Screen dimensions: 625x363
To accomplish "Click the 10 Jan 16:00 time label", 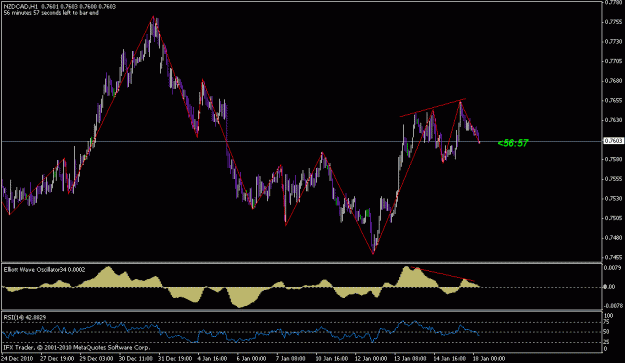I will 332,358.
